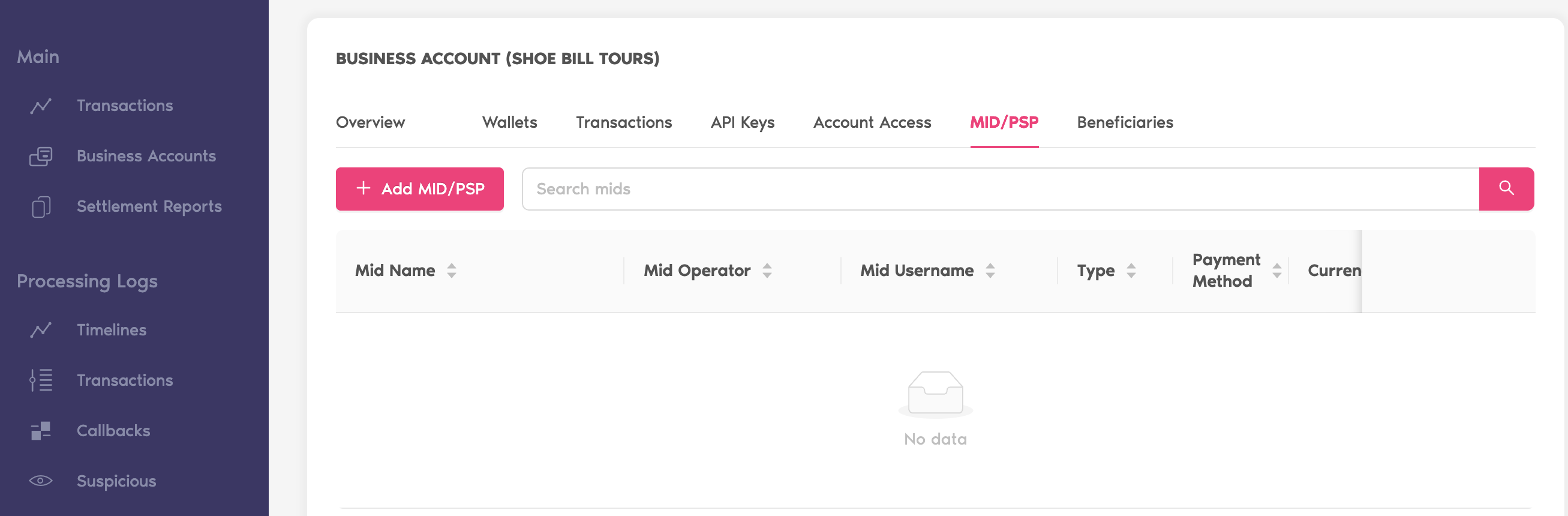Toggle sorting on the Type column
Image resolution: width=1568 pixels, height=516 pixels.
point(1131,271)
